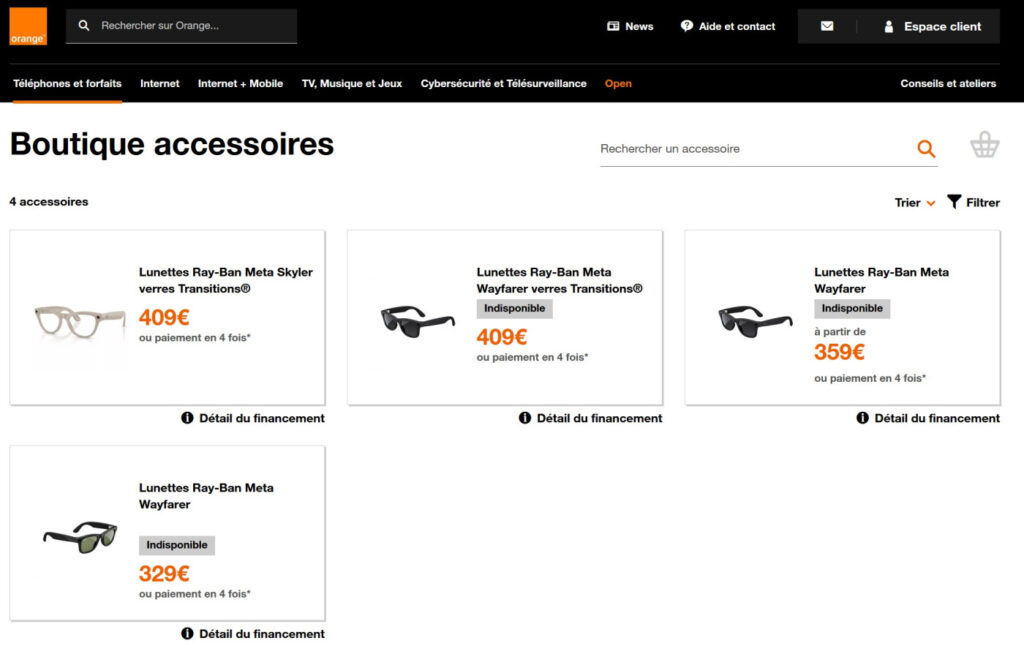
Task: Open the TV, Musique et Jeux menu
Action: coord(351,84)
